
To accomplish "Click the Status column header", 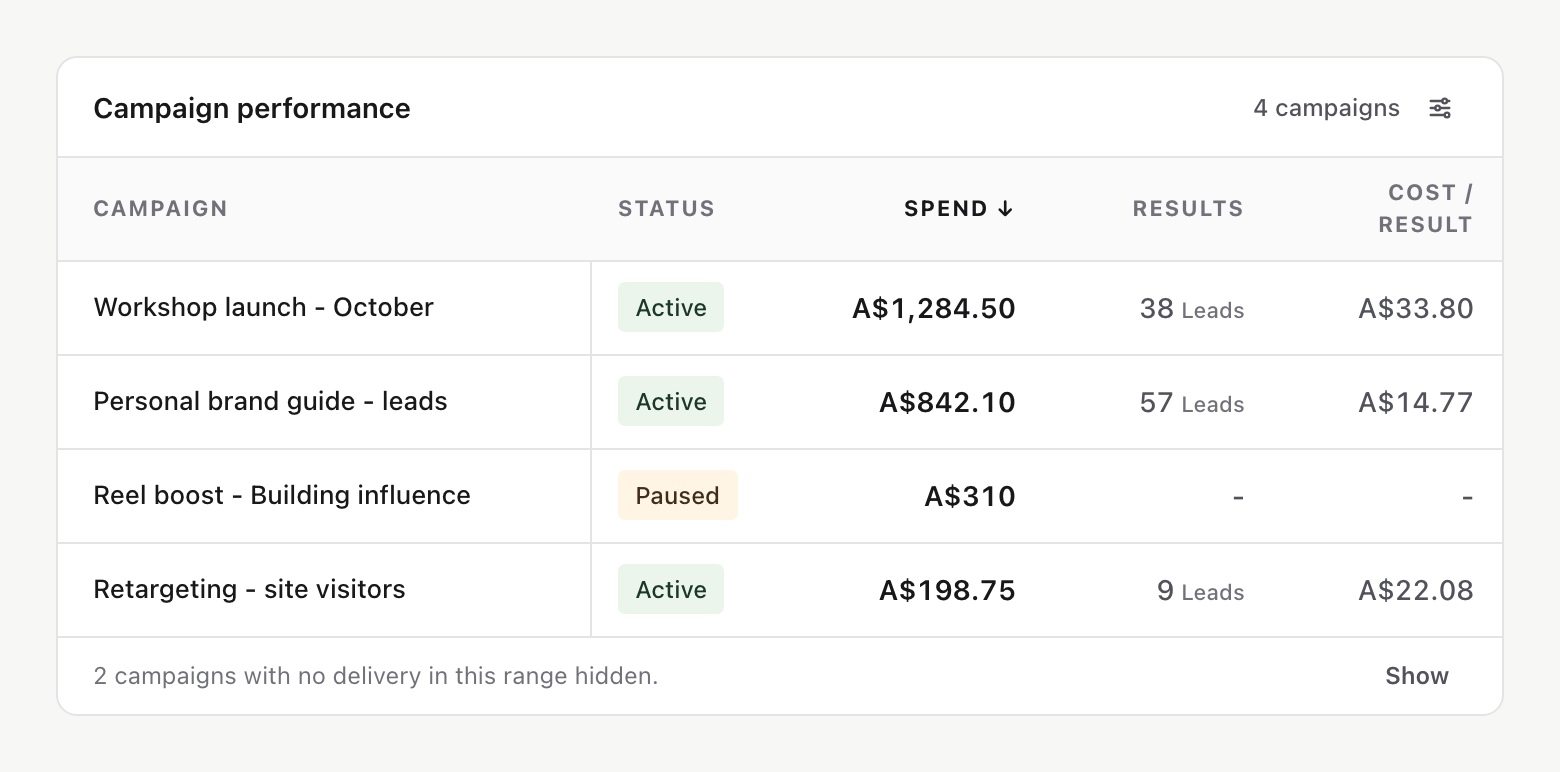I will [666, 209].
